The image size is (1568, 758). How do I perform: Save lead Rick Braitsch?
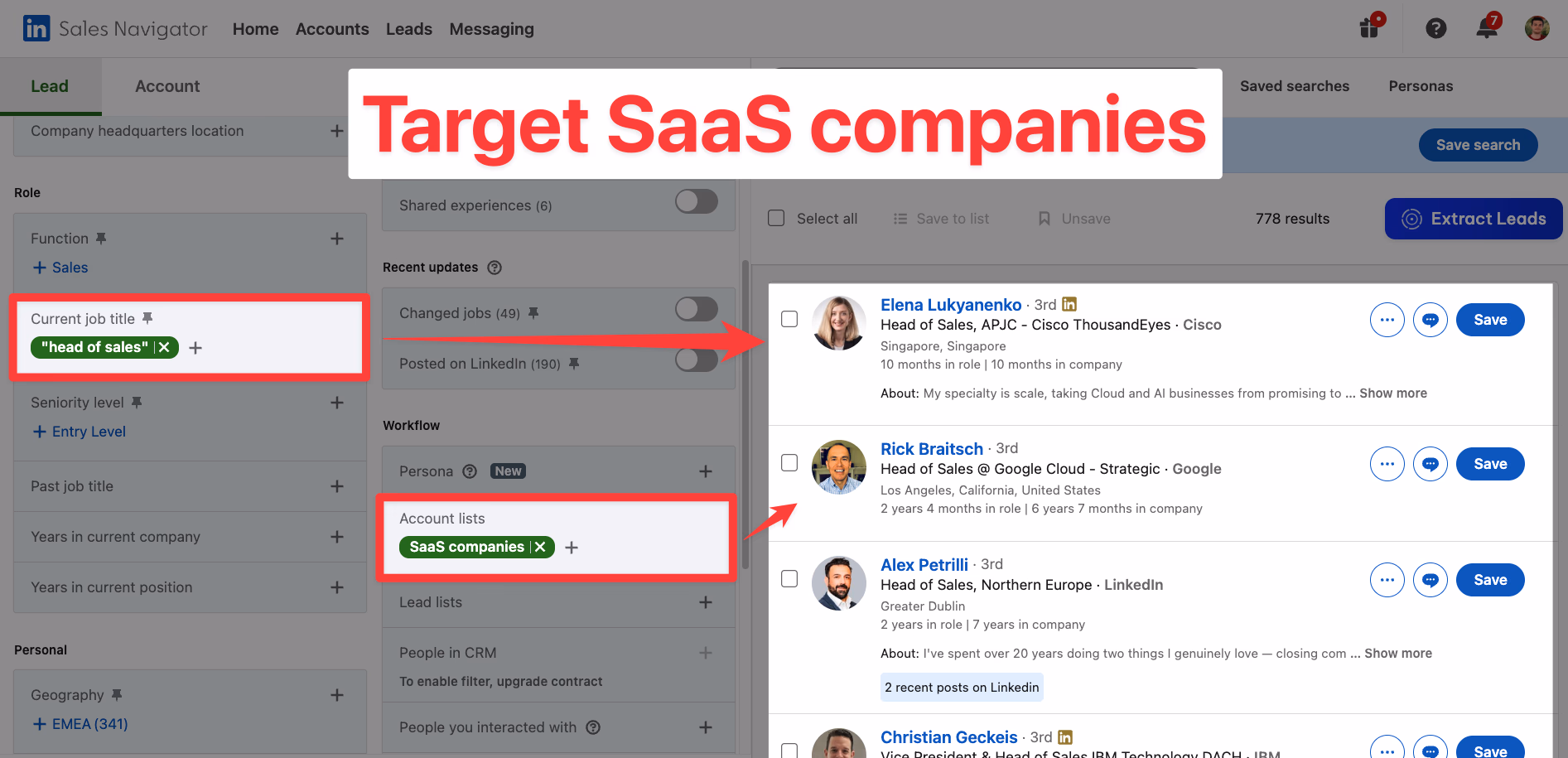(1490, 464)
